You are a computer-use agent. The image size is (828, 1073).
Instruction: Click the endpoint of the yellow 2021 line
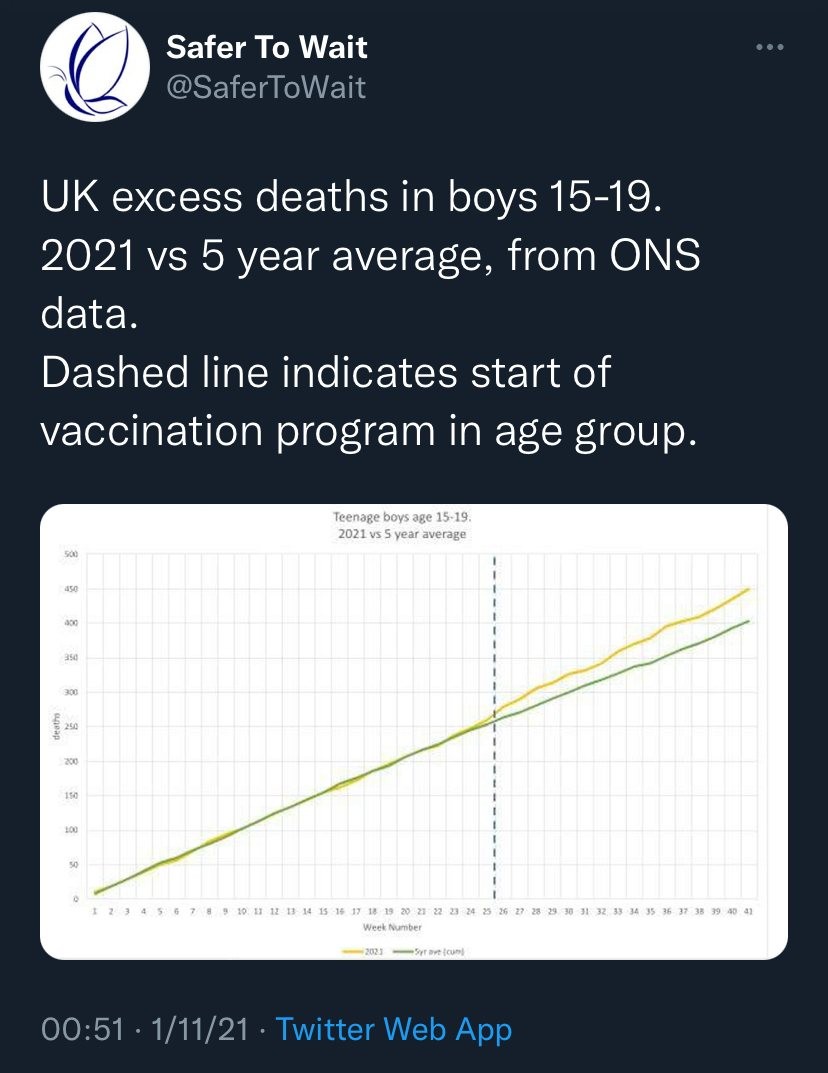pyautogui.click(x=748, y=589)
